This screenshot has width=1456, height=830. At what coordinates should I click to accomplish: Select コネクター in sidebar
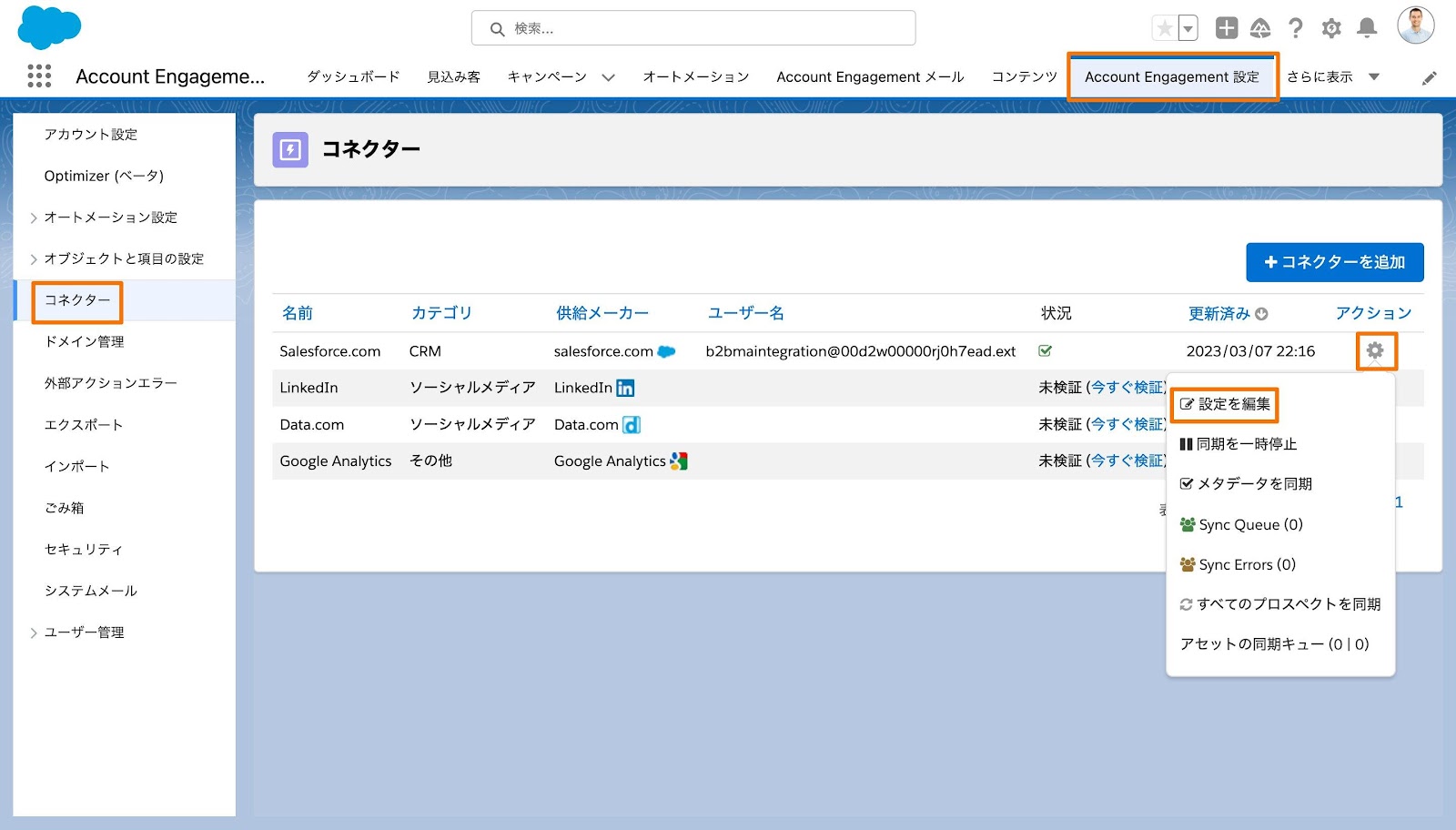[77, 300]
